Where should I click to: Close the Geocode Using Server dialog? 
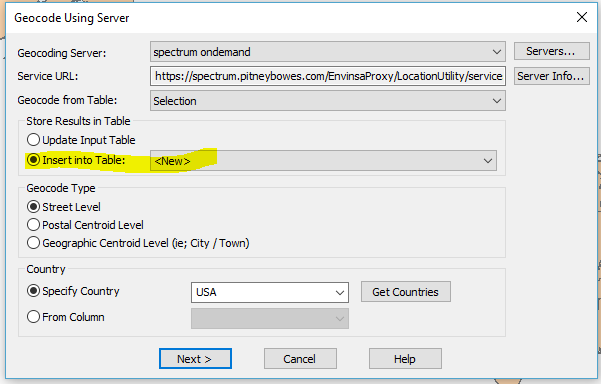[x=582, y=17]
